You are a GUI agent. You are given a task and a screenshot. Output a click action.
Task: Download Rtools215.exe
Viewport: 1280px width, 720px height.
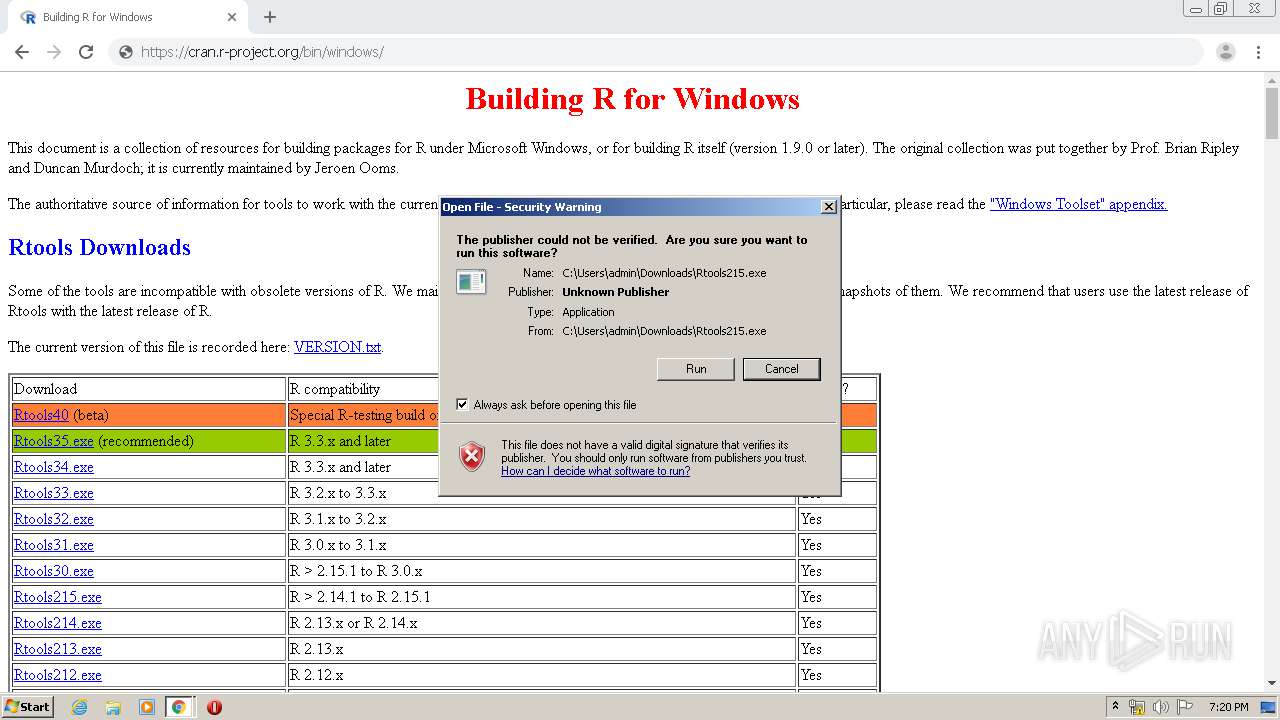[57, 597]
